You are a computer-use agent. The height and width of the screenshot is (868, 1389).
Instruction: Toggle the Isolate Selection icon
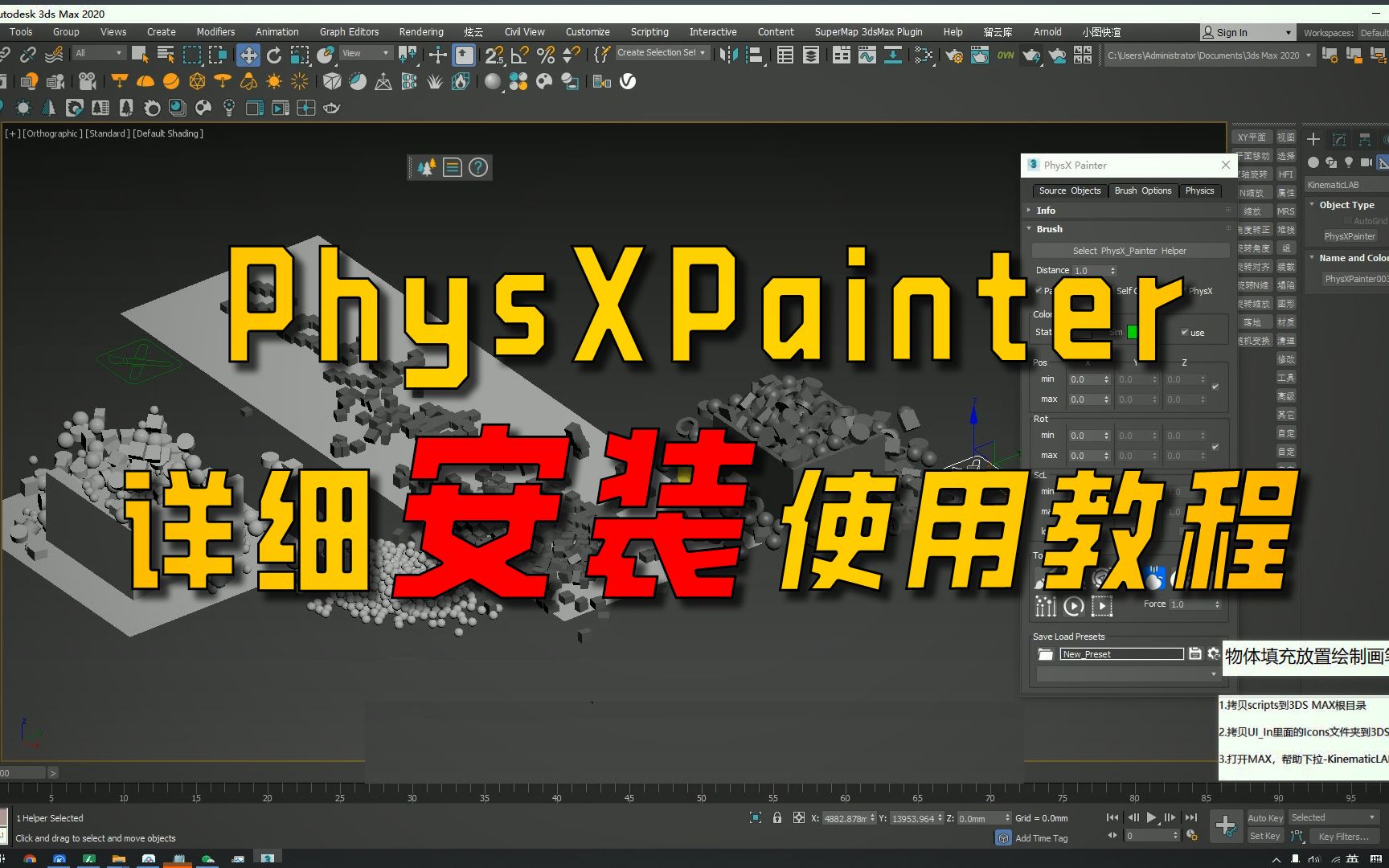pyautogui.click(x=756, y=817)
